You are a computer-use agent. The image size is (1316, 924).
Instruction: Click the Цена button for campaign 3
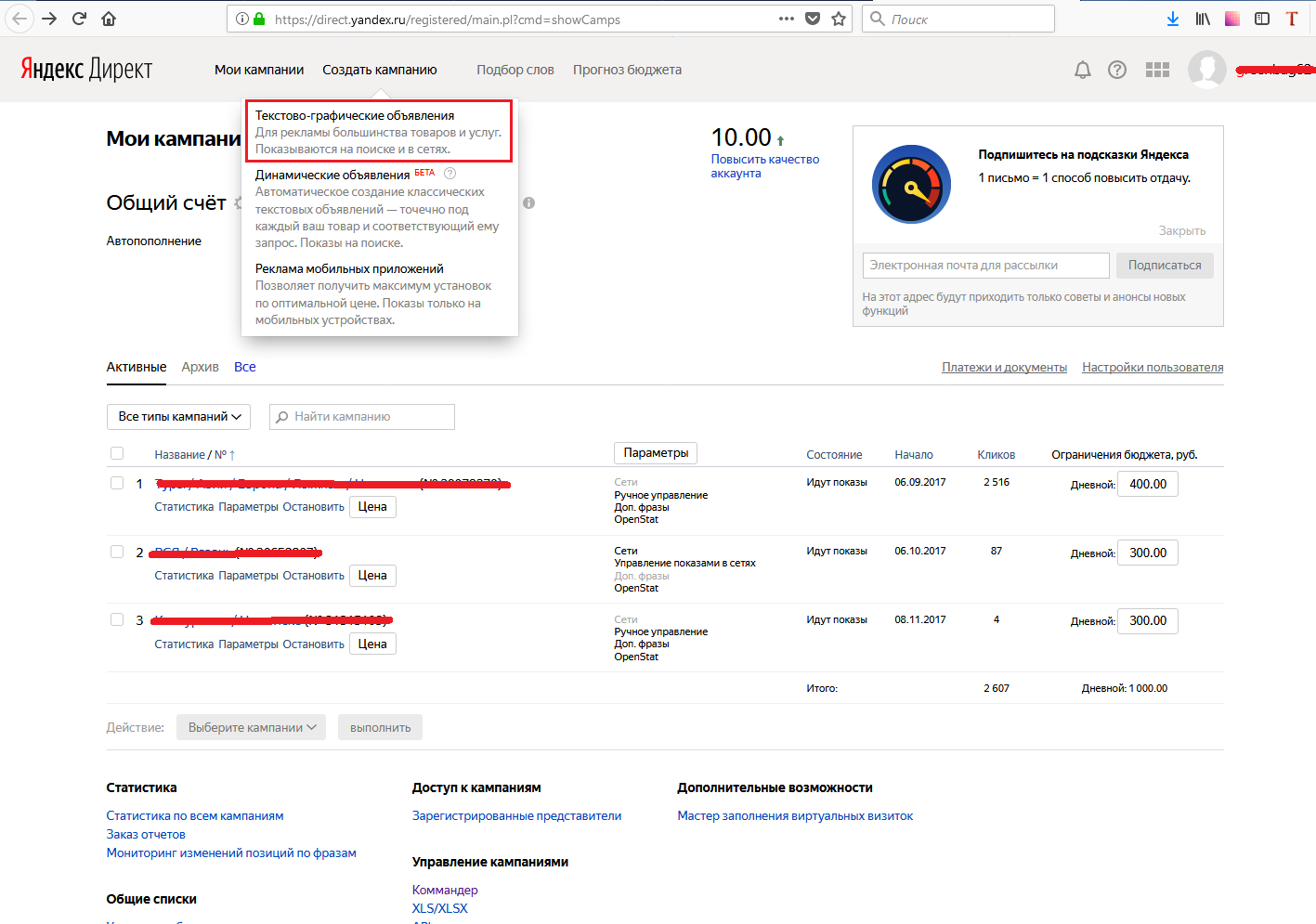click(x=372, y=644)
